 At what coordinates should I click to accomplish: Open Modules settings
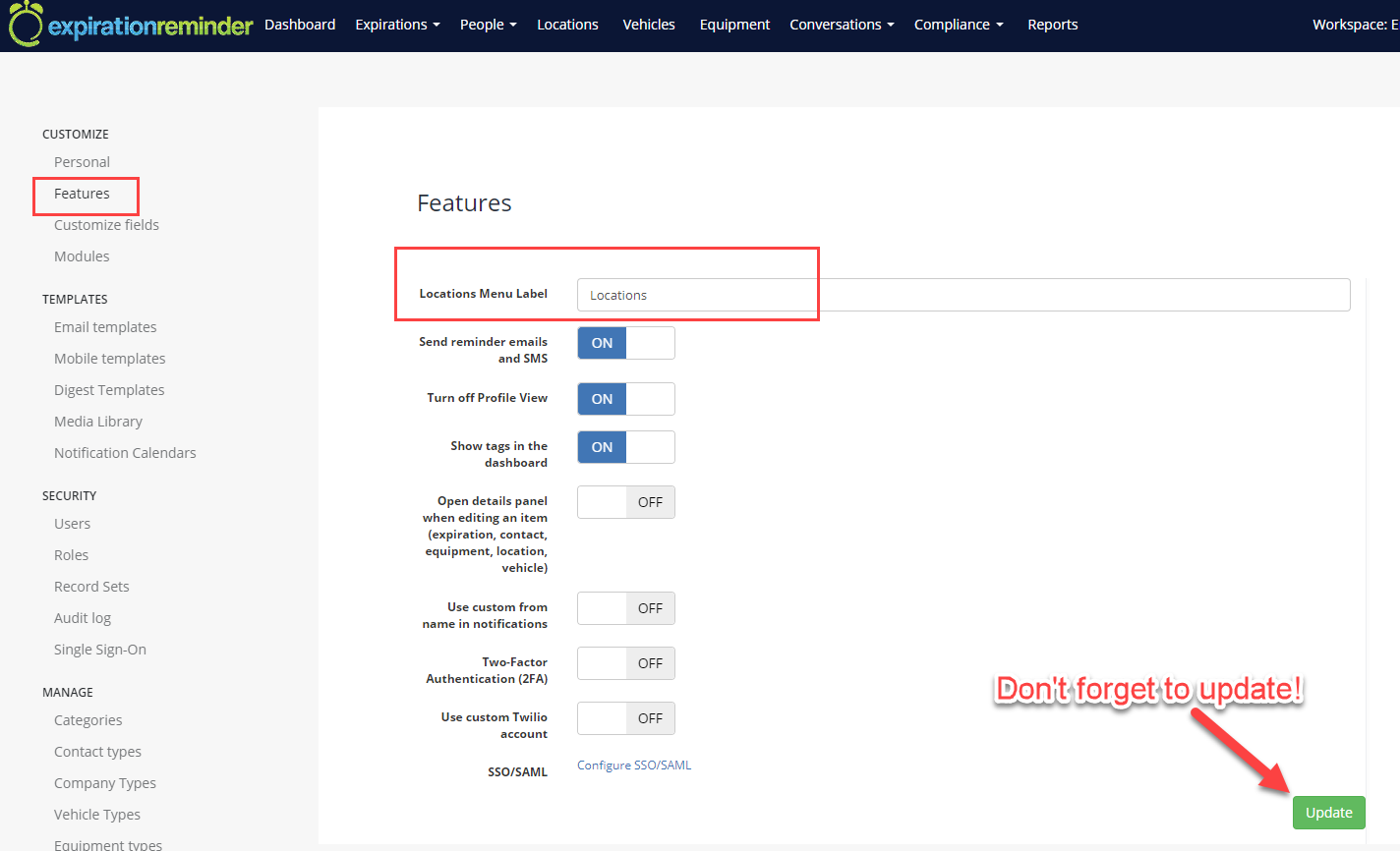pos(82,256)
